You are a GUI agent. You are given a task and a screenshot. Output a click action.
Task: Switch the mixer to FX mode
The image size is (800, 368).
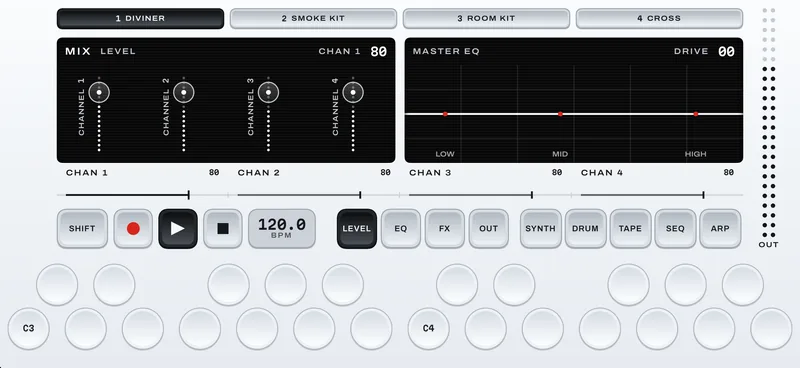pyautogui.click(x=444, y=229)
